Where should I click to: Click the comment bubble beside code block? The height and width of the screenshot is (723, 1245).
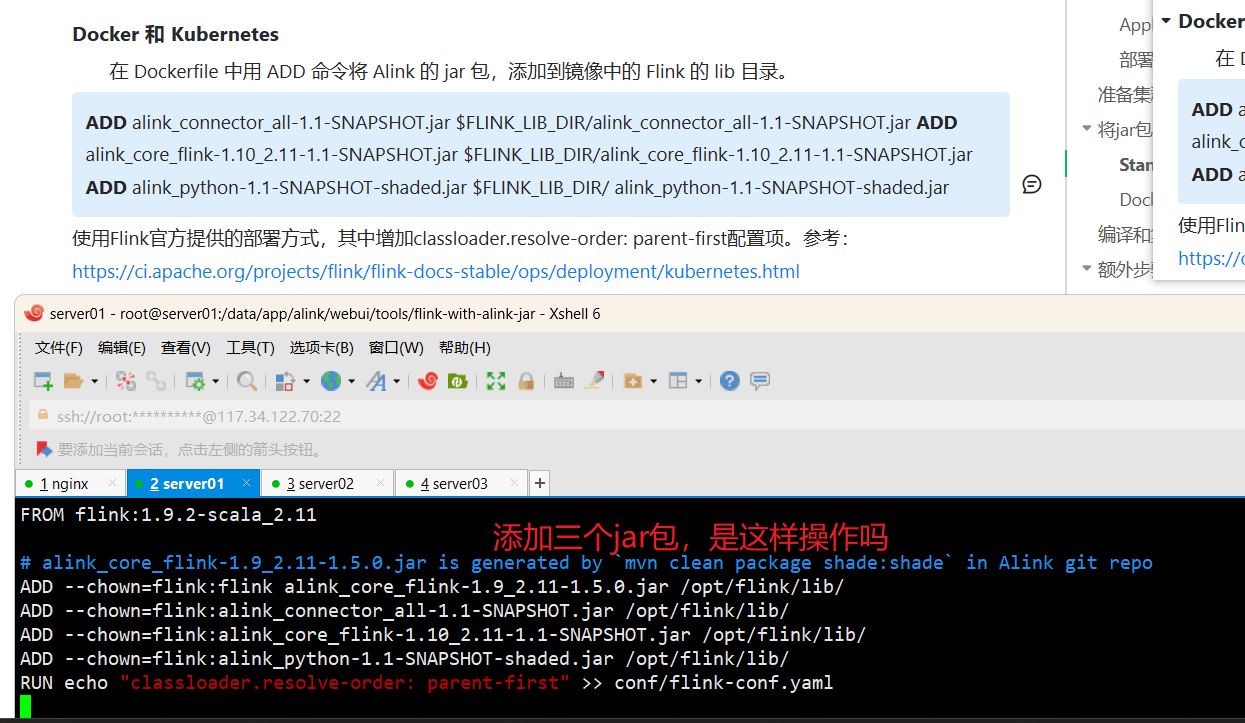tap(1032, 184)
